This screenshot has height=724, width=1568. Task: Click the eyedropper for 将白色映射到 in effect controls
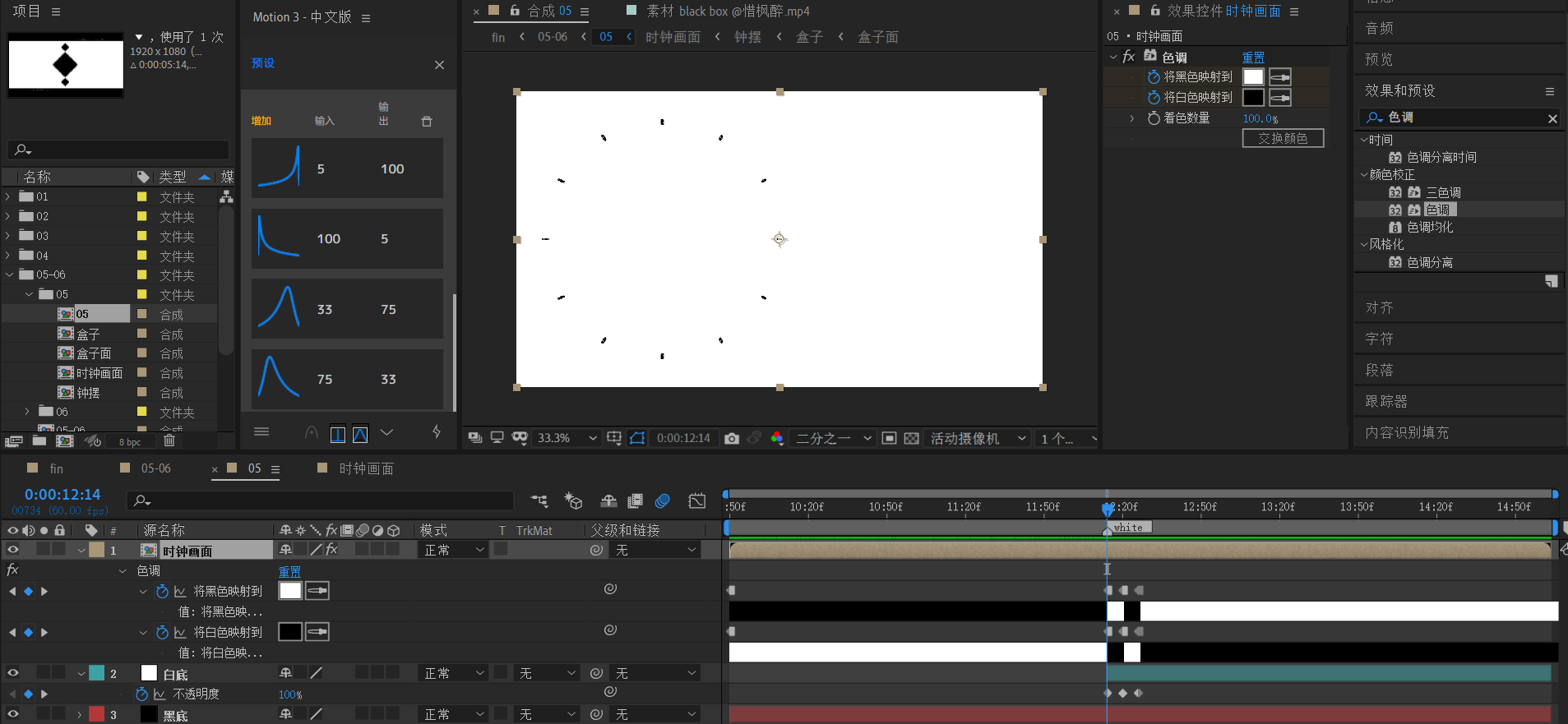tap(1280, 98)
